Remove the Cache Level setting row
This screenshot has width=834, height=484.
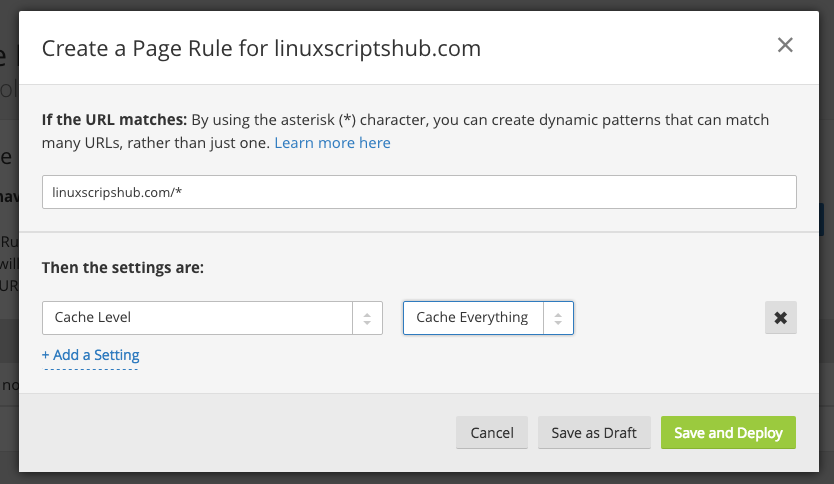click(x=780, y=318)
